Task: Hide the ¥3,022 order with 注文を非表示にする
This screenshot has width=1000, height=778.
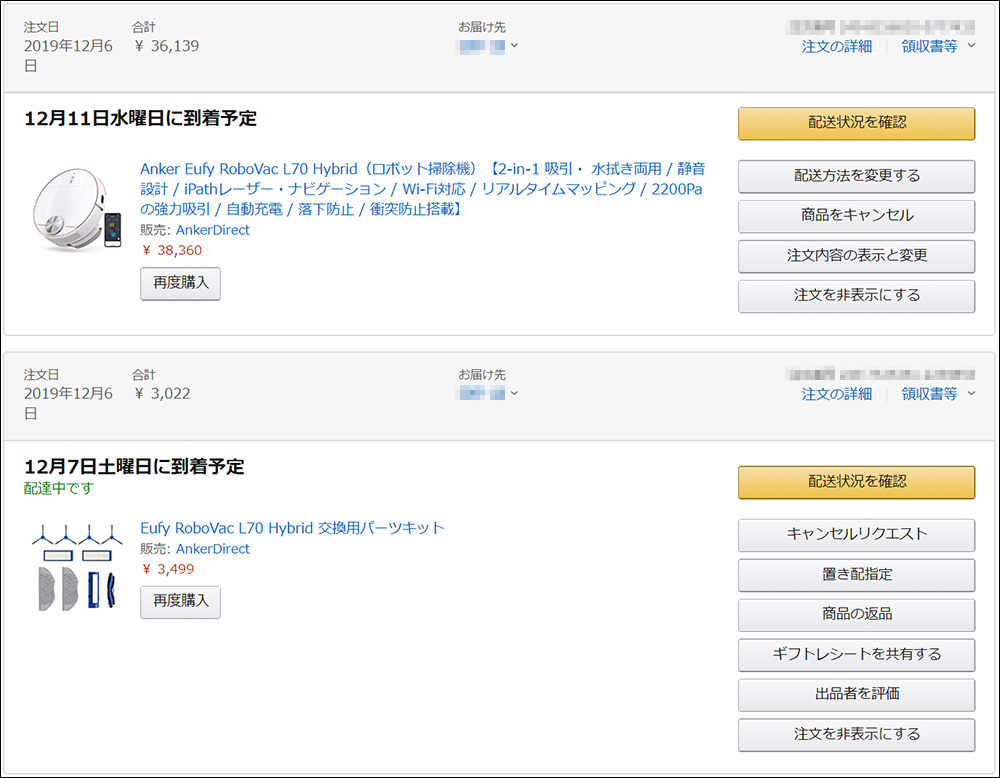Action: tap(857, 735)
